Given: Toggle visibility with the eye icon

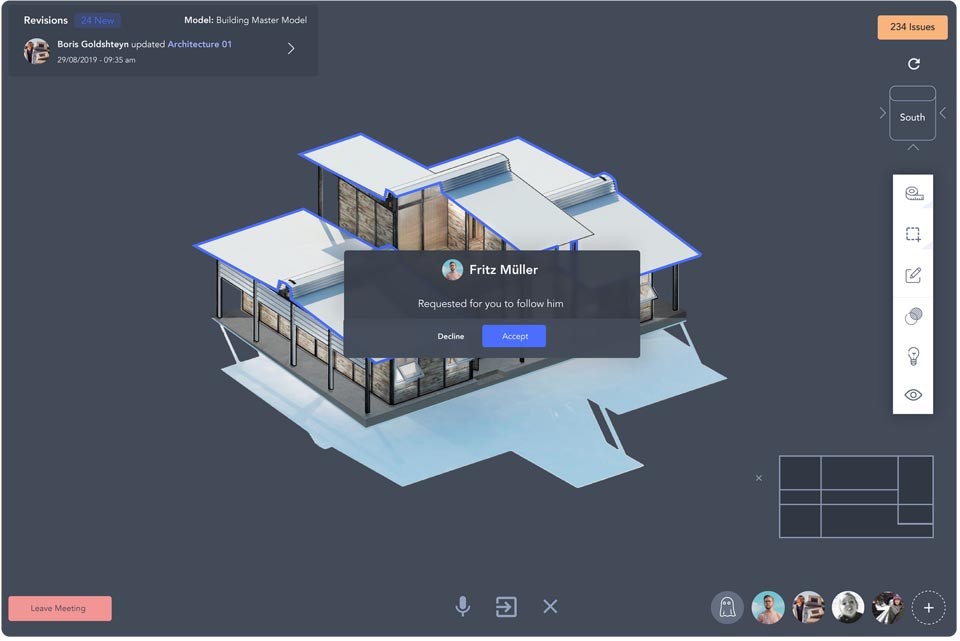Looking at the screenshot, I should click(x=913, y=395).
